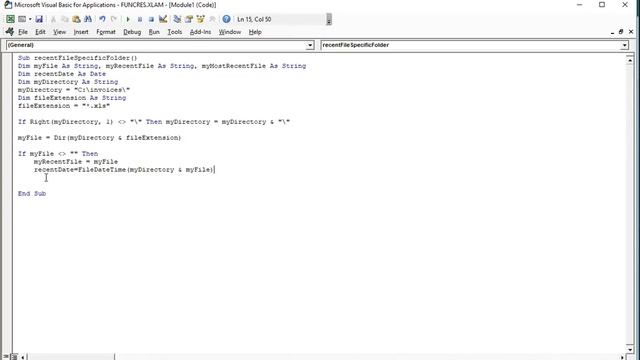Open the View Microsoft Excel icon
The width and height of the screenshot is (640, 360).
[11, 19]
